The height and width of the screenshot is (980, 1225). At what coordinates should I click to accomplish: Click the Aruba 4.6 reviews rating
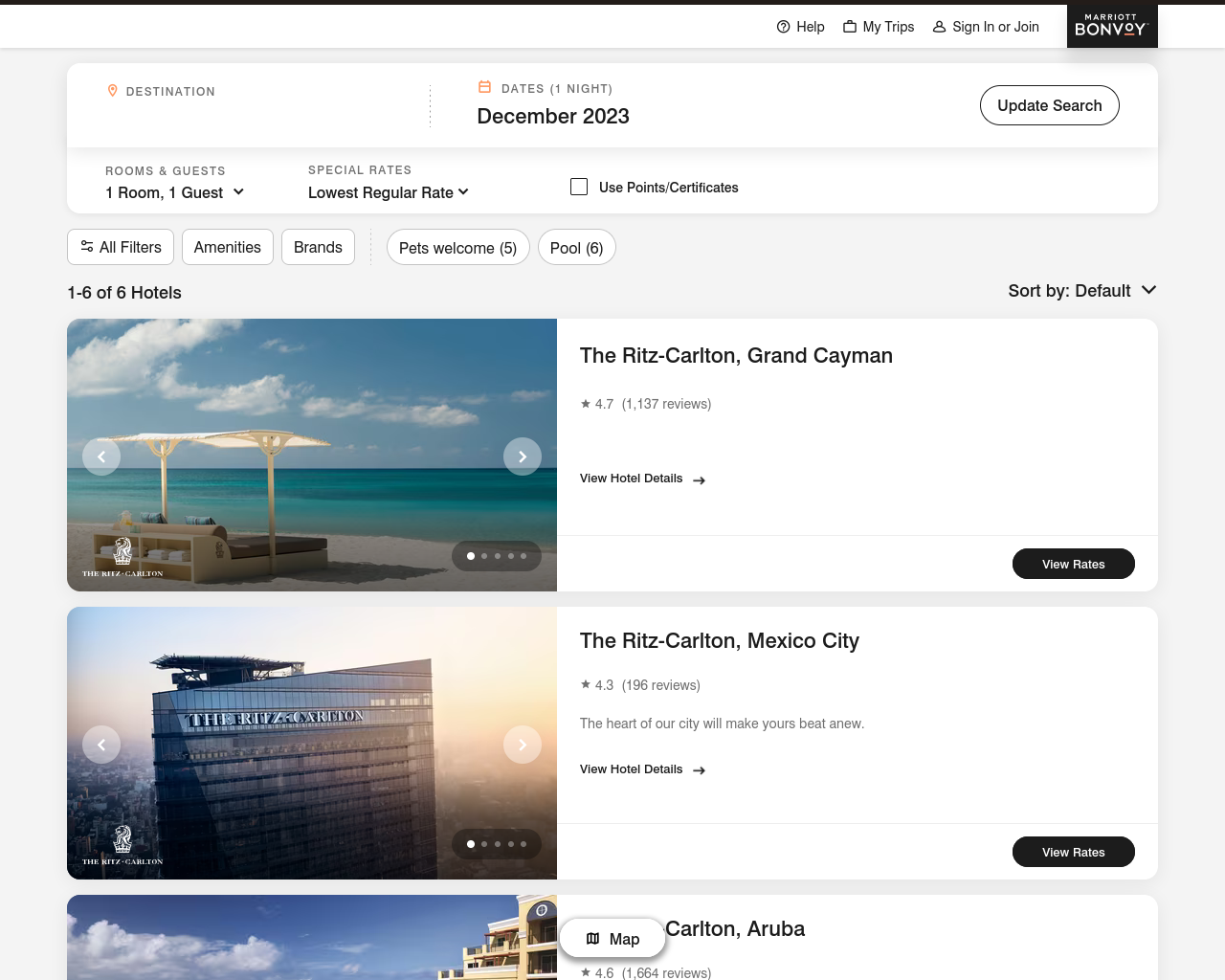[646, 972]
